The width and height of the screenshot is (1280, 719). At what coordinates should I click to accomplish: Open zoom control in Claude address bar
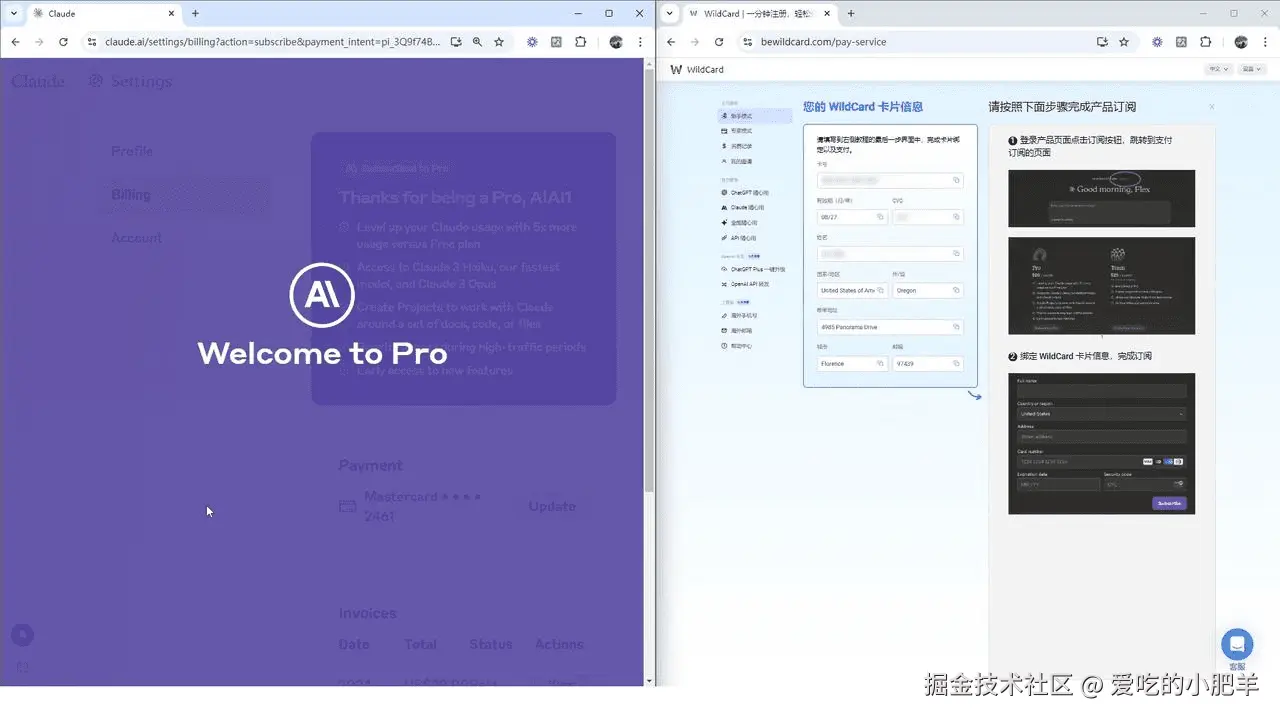coord(477,42)
